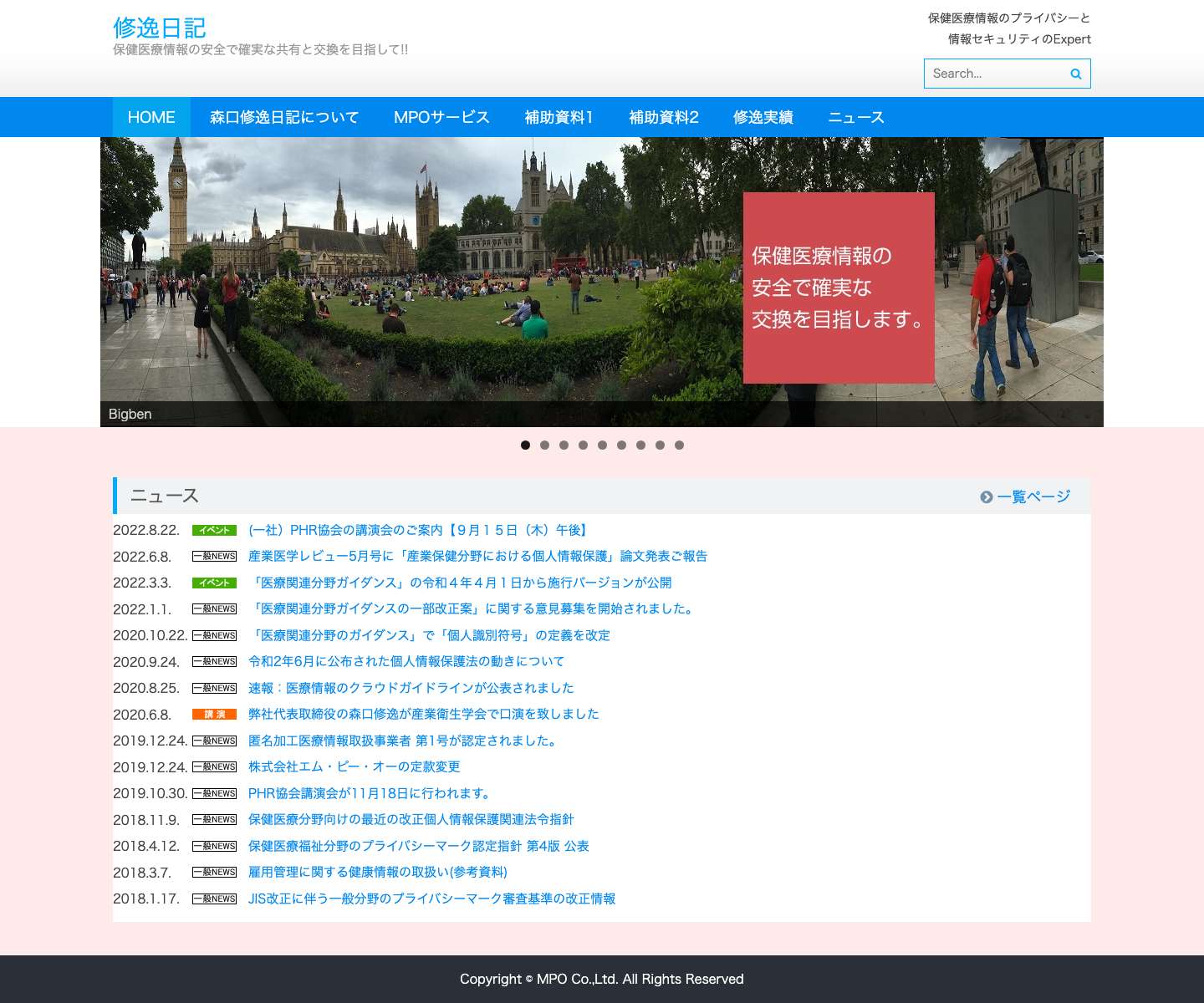
Task: Open the ニュース navigation menu item
Action: click(856, 117)
